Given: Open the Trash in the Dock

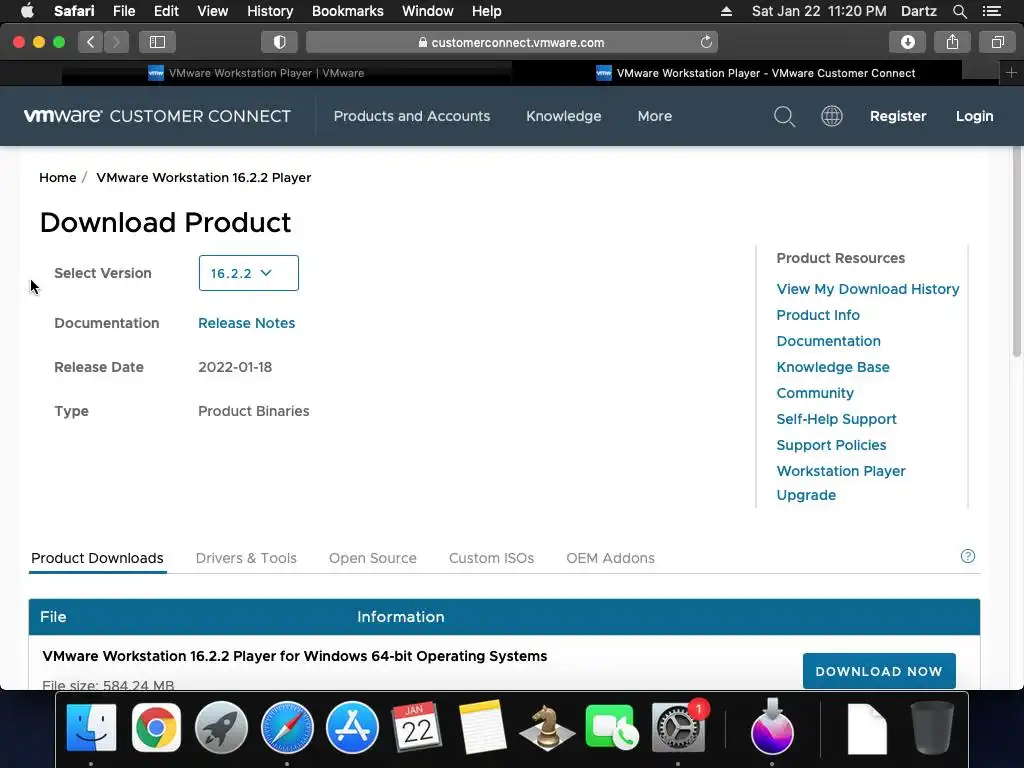Looking at the screenshot, I should 932,728.
